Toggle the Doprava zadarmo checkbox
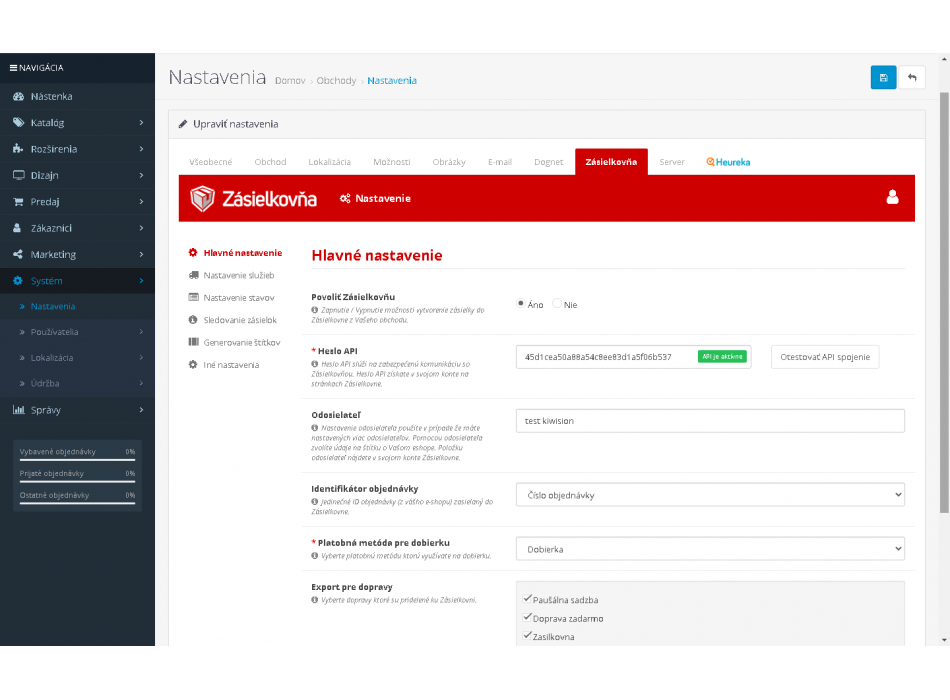The image size is (950, 700). pyautogui.click(x=527, y=618)
